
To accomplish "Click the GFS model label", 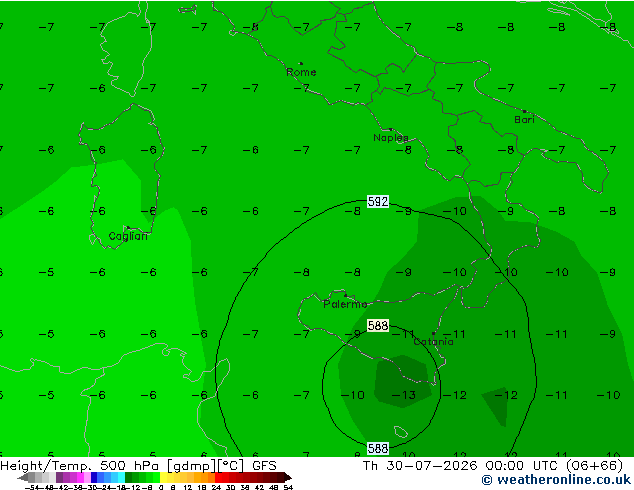I will [264, 465].
